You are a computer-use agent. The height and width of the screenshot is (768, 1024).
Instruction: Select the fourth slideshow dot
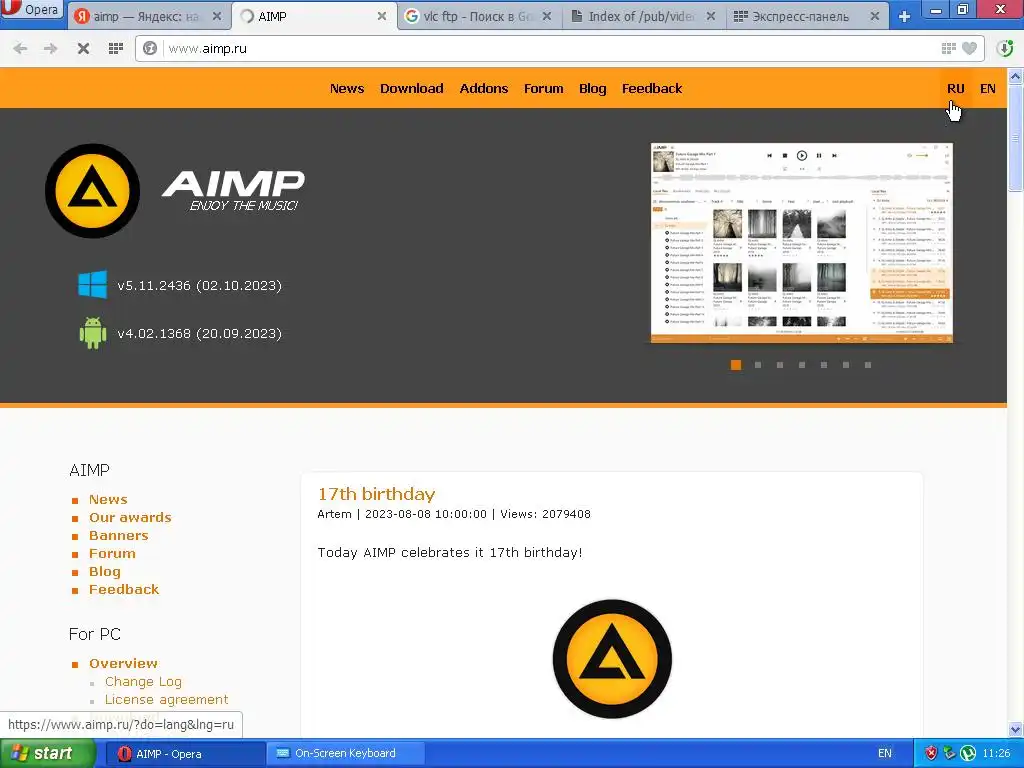tap(802, 365)
